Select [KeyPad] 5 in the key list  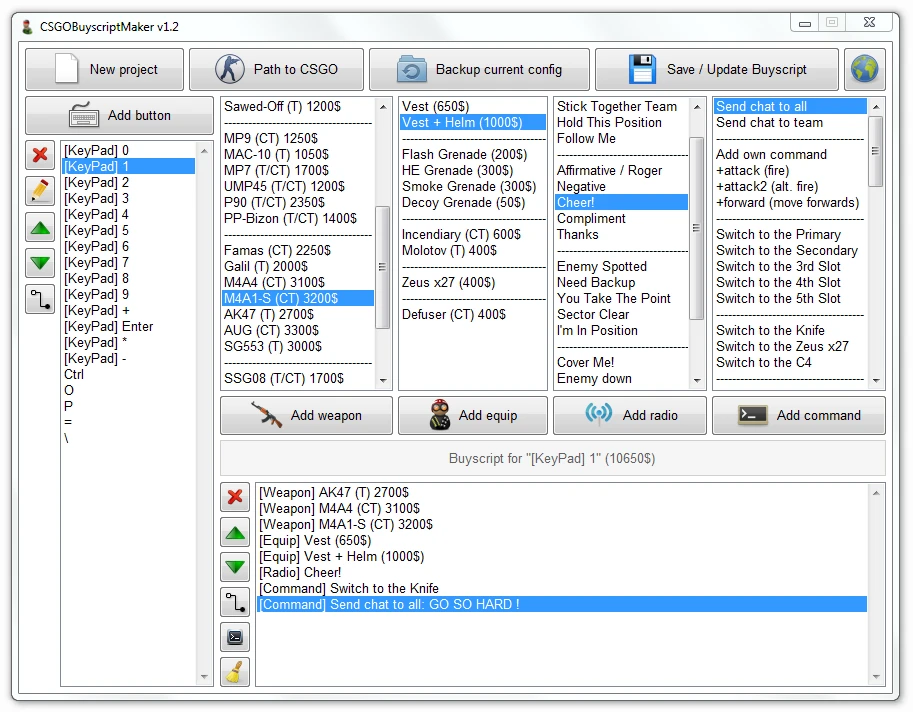coord(96,230)
